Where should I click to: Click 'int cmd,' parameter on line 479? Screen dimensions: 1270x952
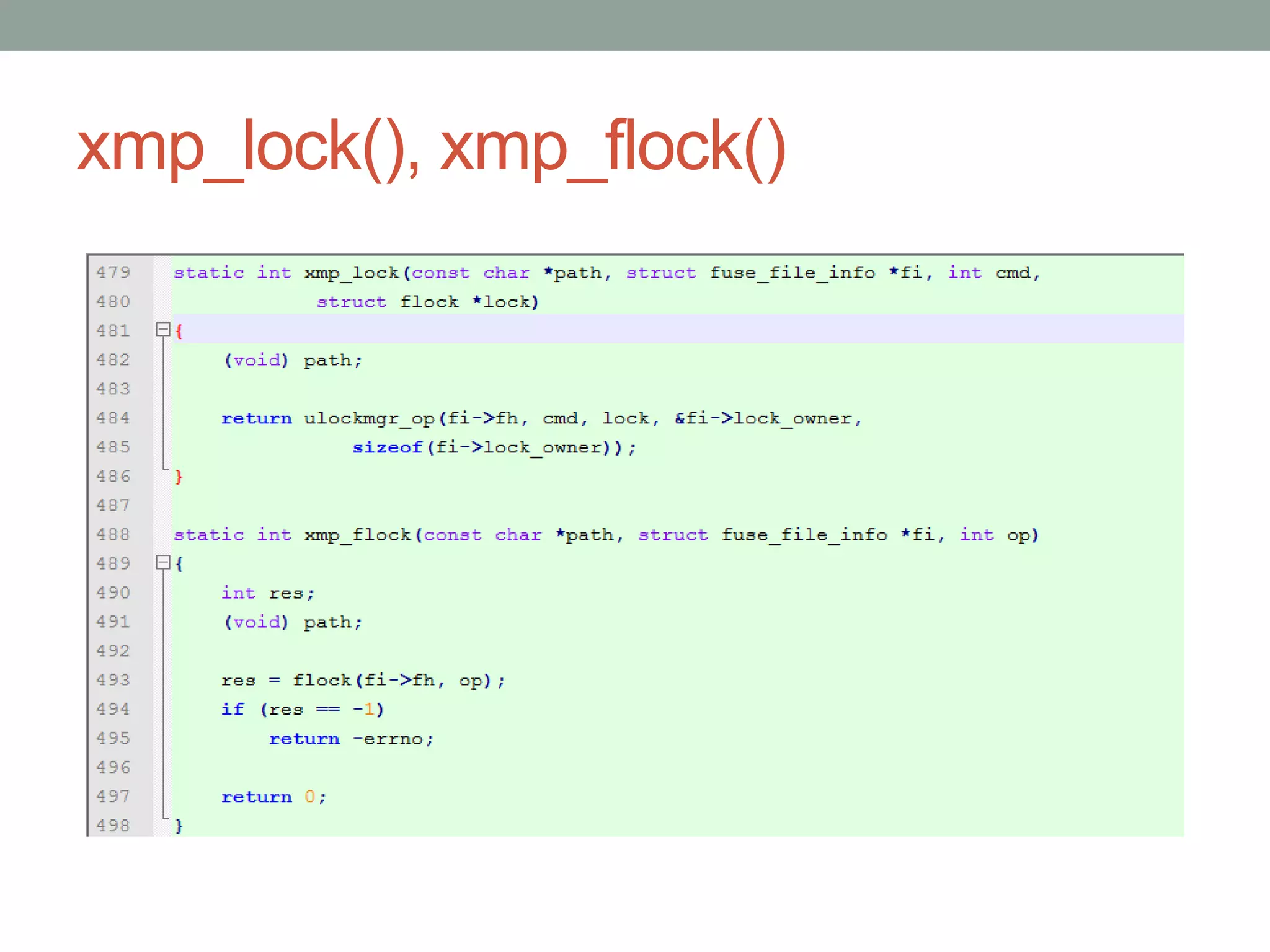point(994,273)
